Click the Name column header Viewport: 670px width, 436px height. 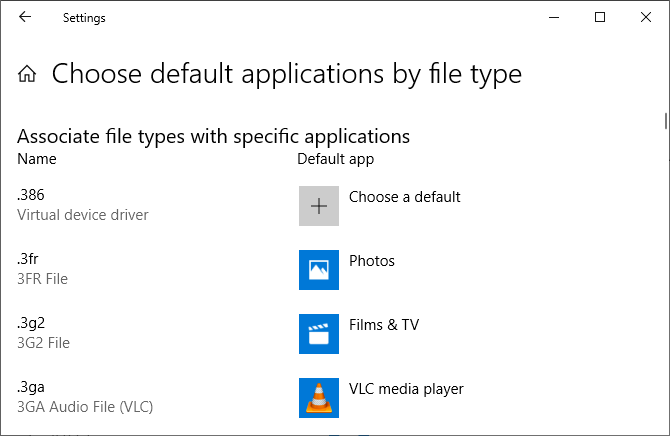37,159
